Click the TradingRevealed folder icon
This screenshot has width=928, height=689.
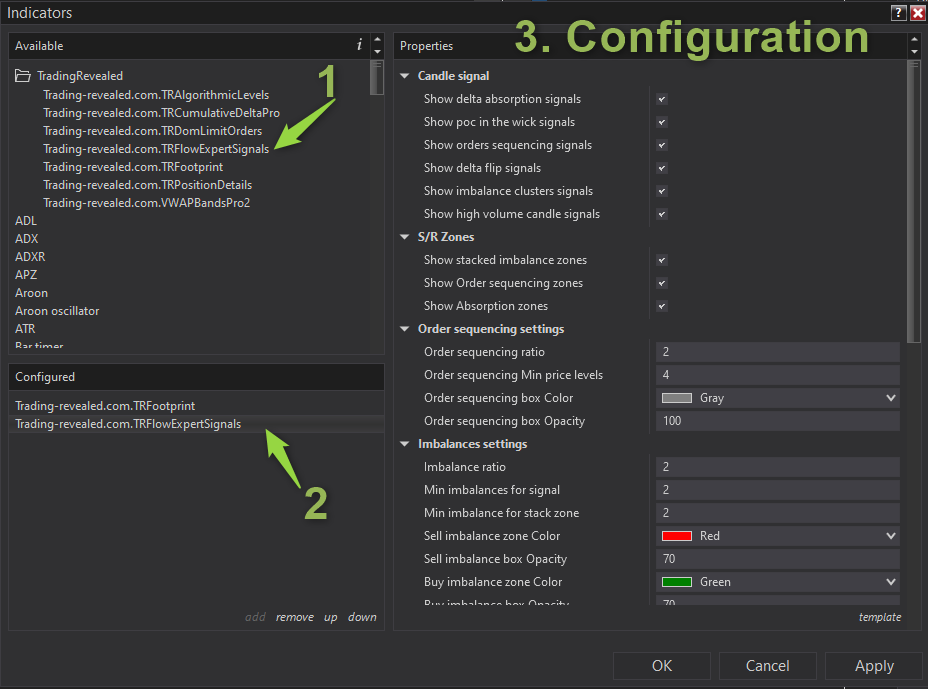22,76
